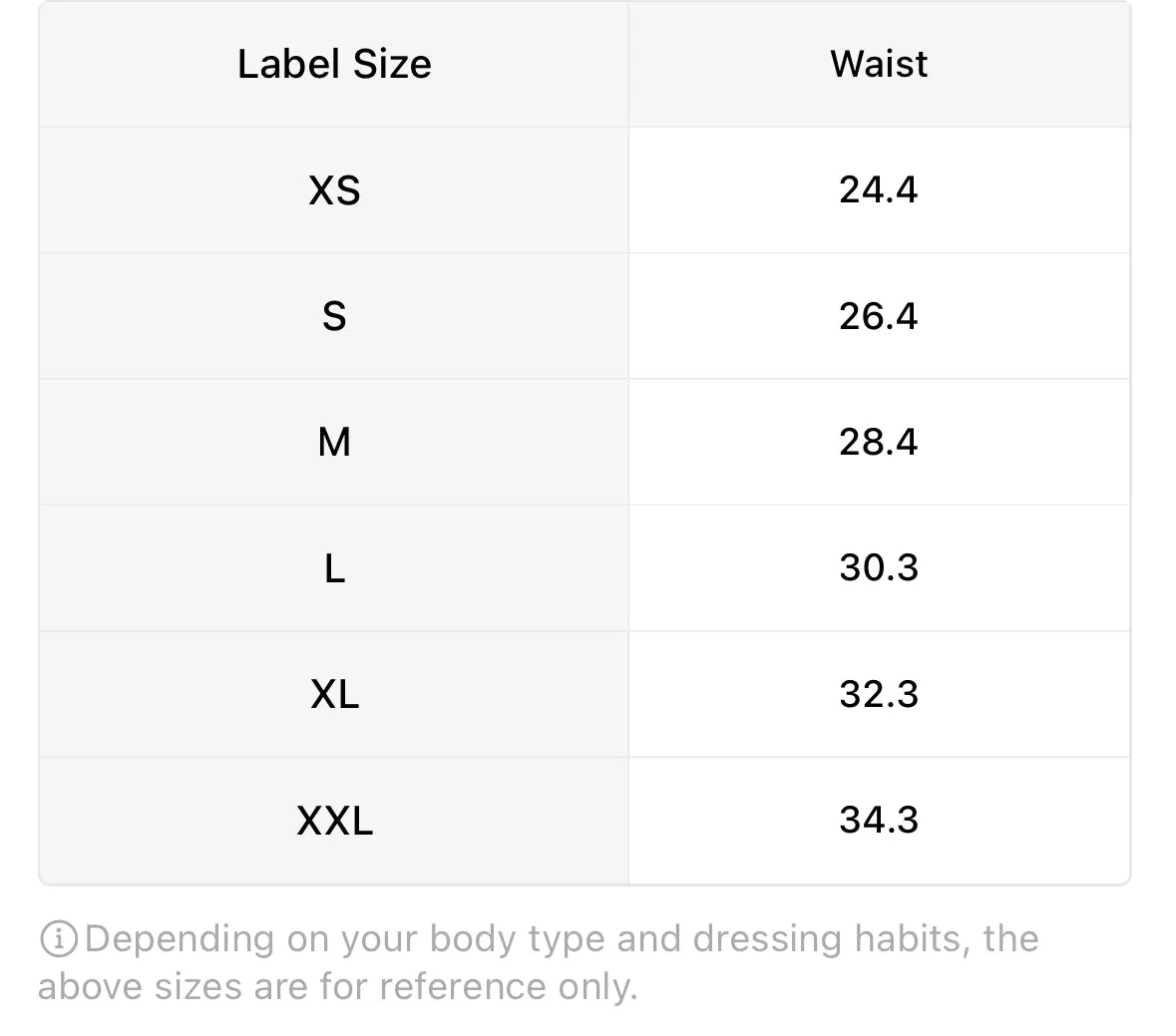Image resolution: width=1176 pixels, height=1036 pixels.
Task: Click the 30.3 waist value
Action: 879,567
